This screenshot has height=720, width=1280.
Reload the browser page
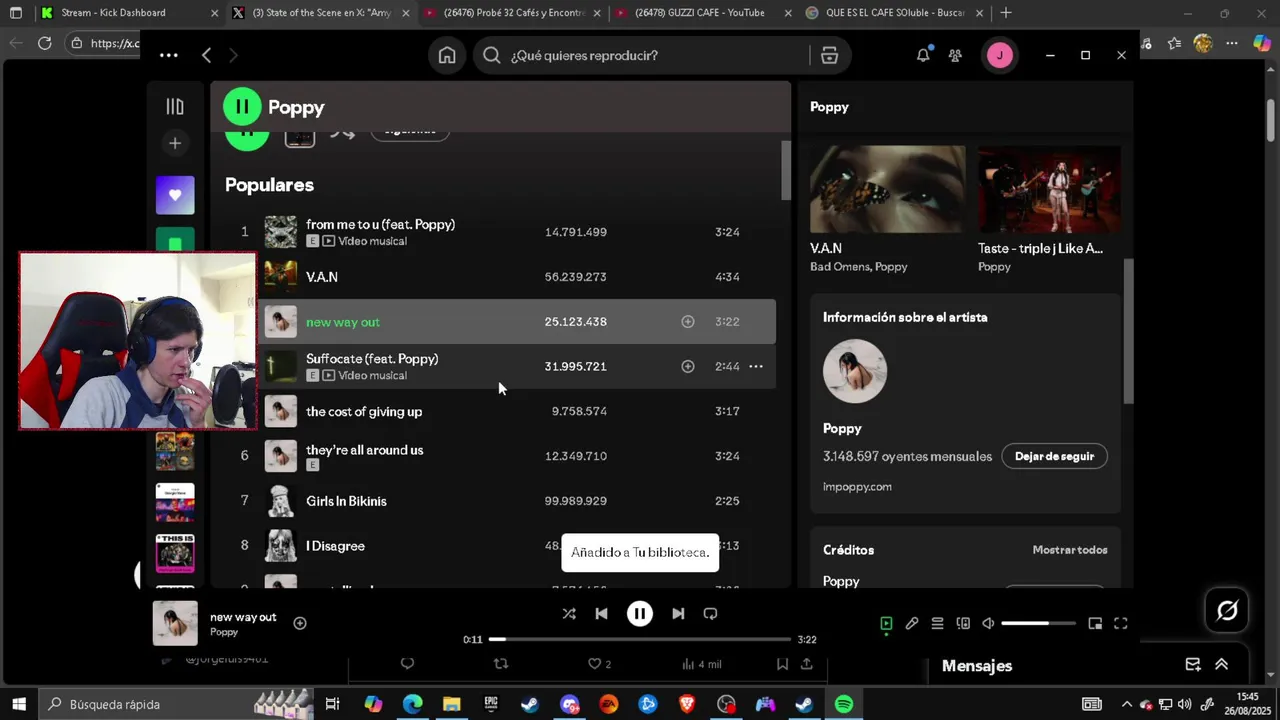tap(45, 43)
